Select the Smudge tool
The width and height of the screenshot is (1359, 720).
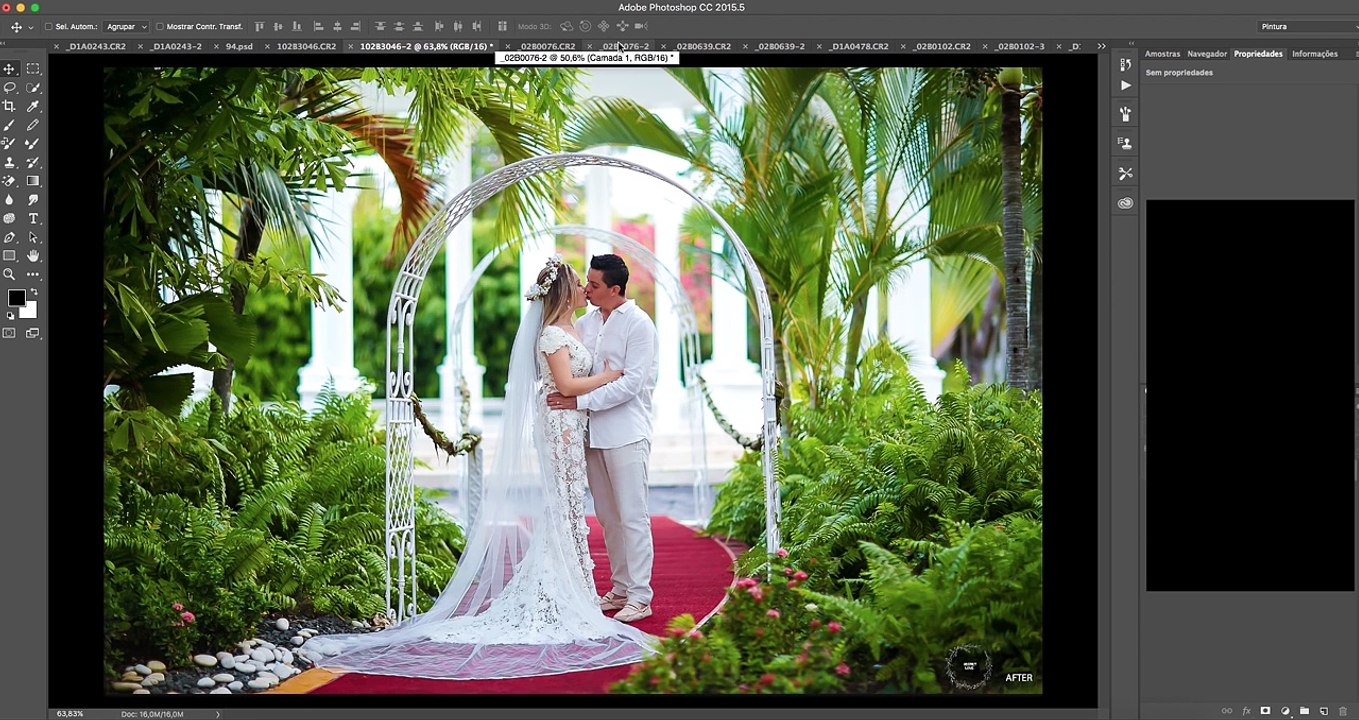pyautogui.click(x=33, y=200)
